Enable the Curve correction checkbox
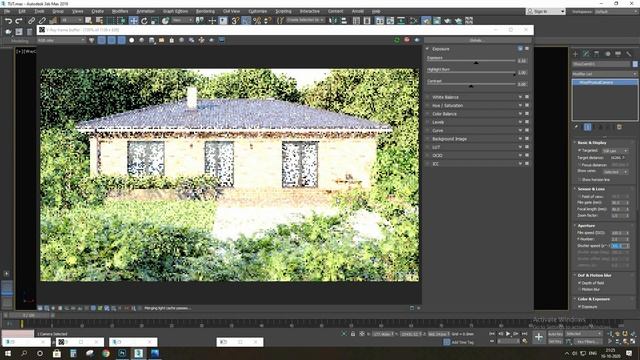This screenshot has height=360, width=640. [428, 131]
